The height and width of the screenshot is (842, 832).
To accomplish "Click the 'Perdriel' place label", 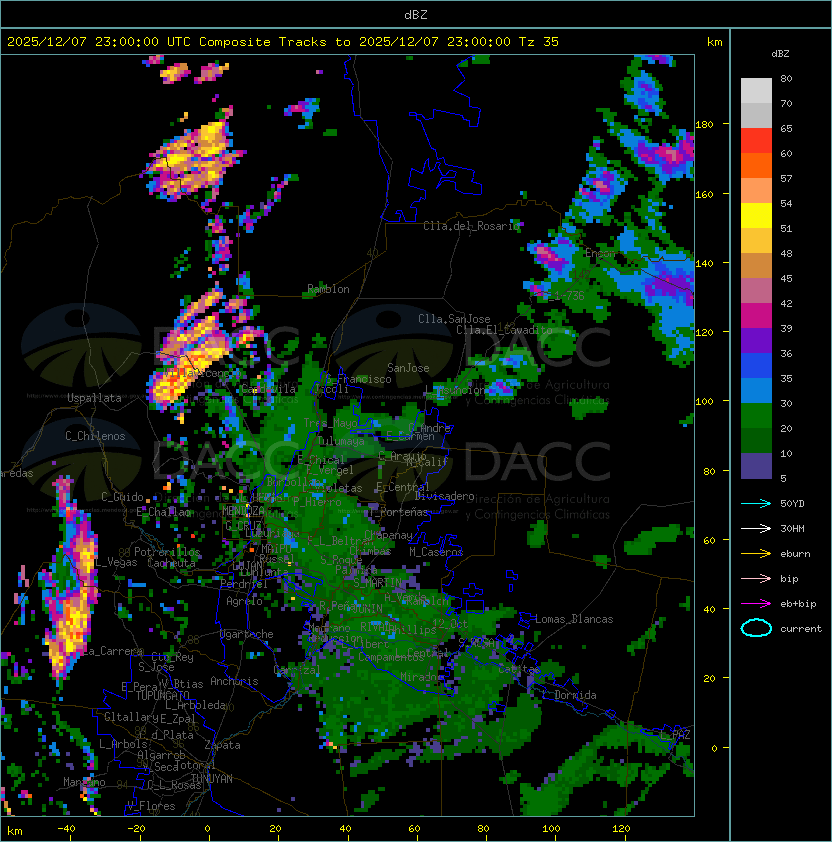I will click(x=244, y=584).
